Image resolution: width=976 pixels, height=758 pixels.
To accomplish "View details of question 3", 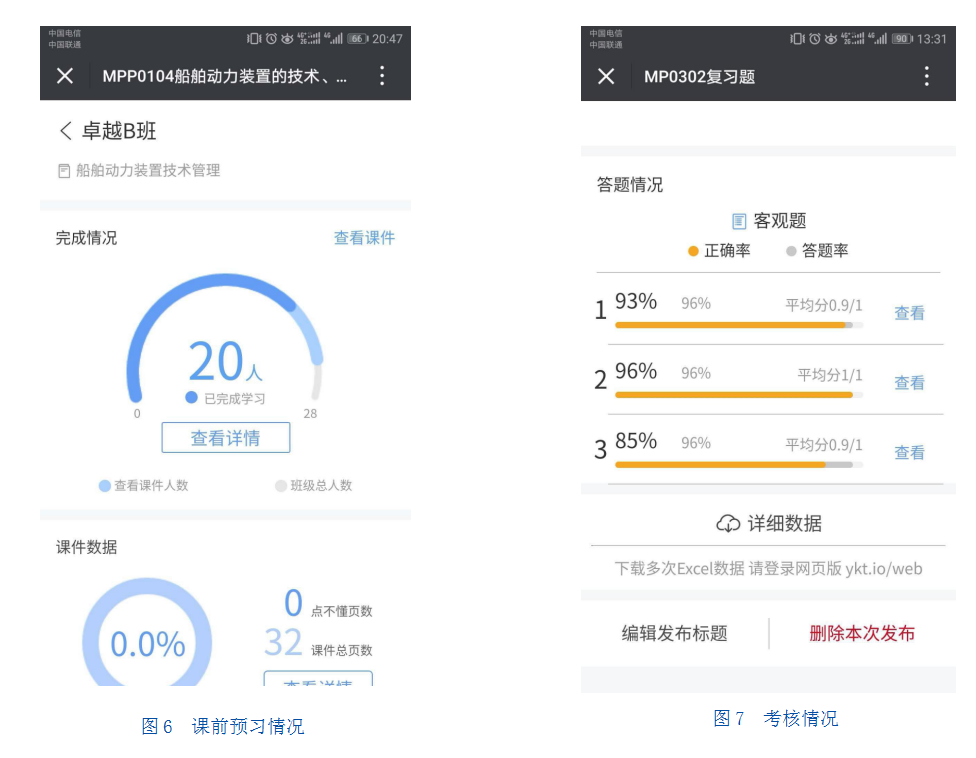I will point(909,453).
